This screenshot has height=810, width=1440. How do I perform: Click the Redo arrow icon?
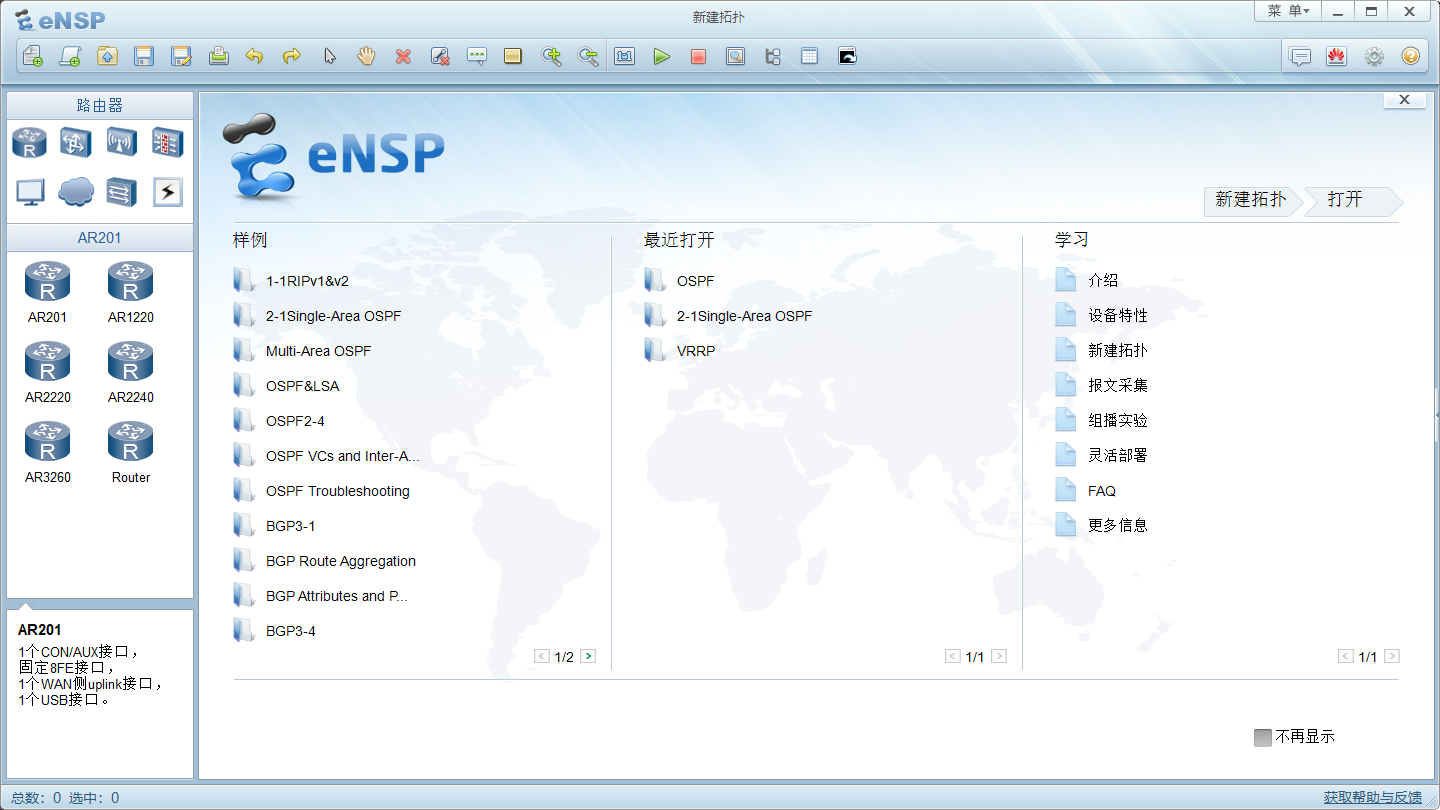click(x=292, y=56)
